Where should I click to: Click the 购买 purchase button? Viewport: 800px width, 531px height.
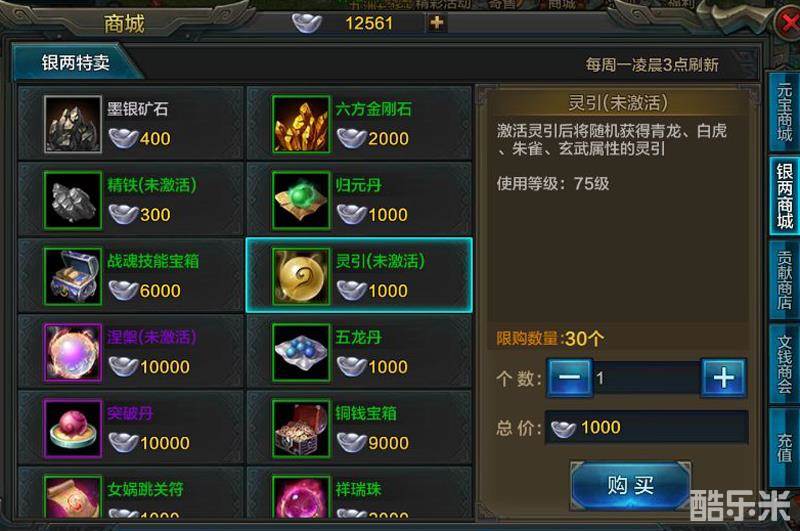coord(631,485)
